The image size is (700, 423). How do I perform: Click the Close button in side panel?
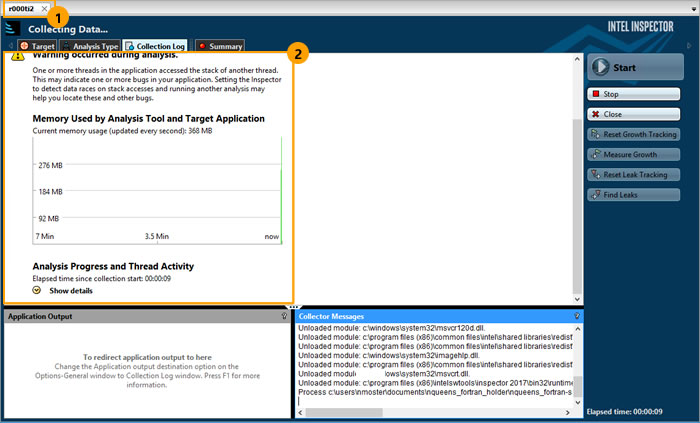634,114
